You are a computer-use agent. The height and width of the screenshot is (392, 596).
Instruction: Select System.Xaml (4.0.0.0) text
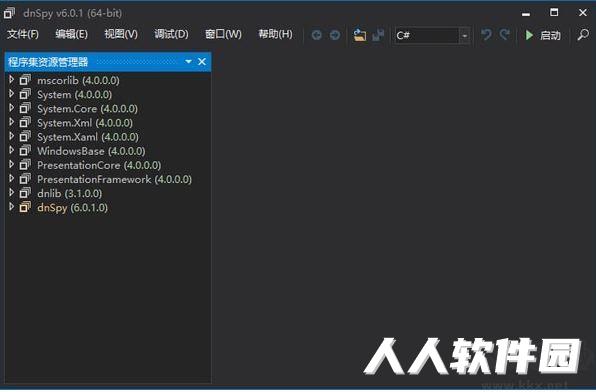point(88,137)
